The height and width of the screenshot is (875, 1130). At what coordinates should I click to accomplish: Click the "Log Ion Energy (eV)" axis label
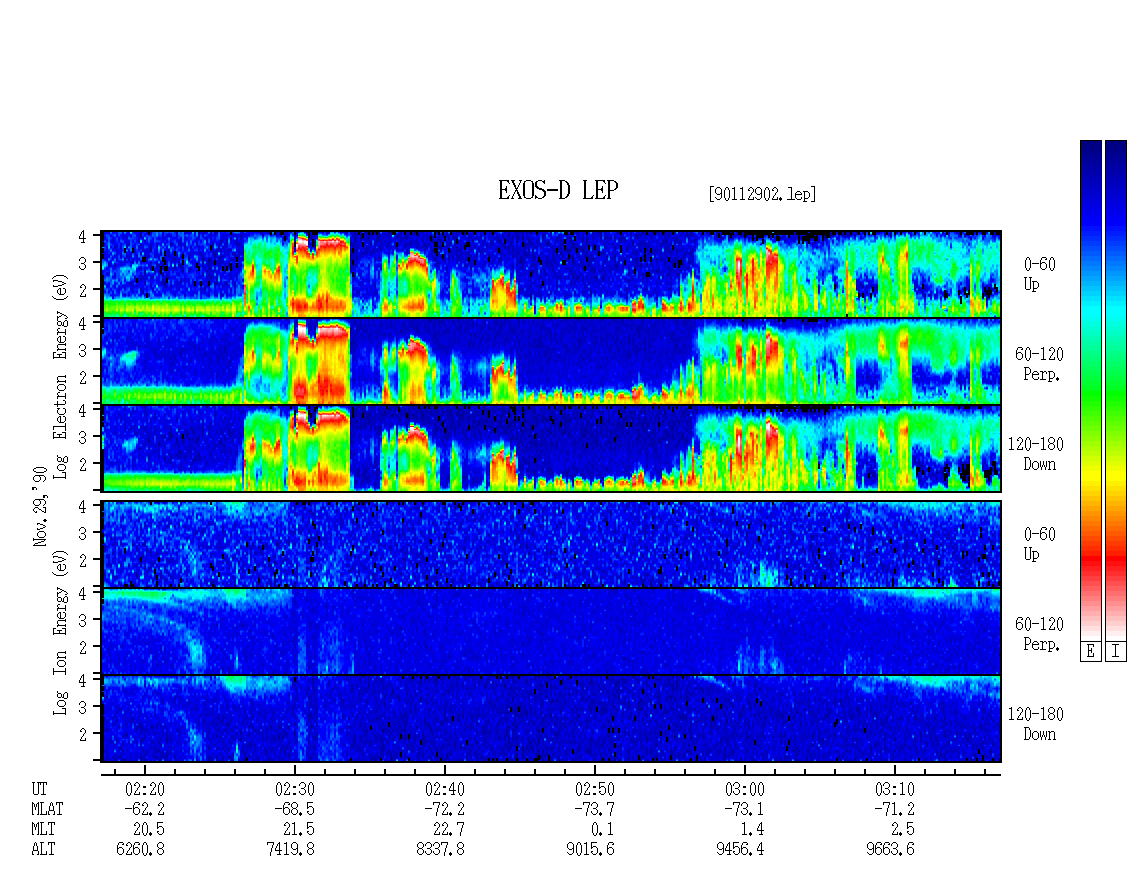(x=60, y=632)
